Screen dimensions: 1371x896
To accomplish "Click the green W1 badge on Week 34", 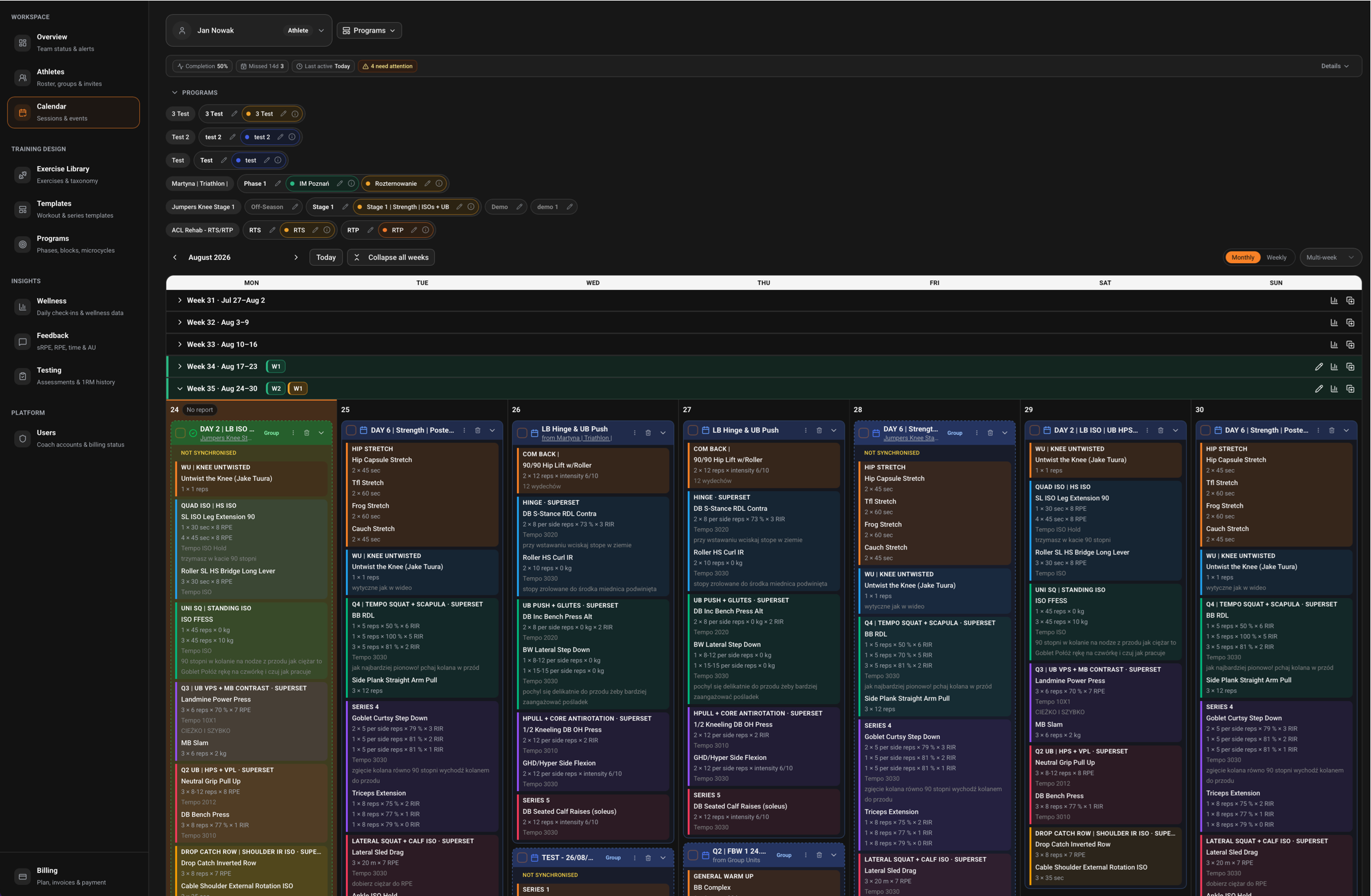I will 276,367.
